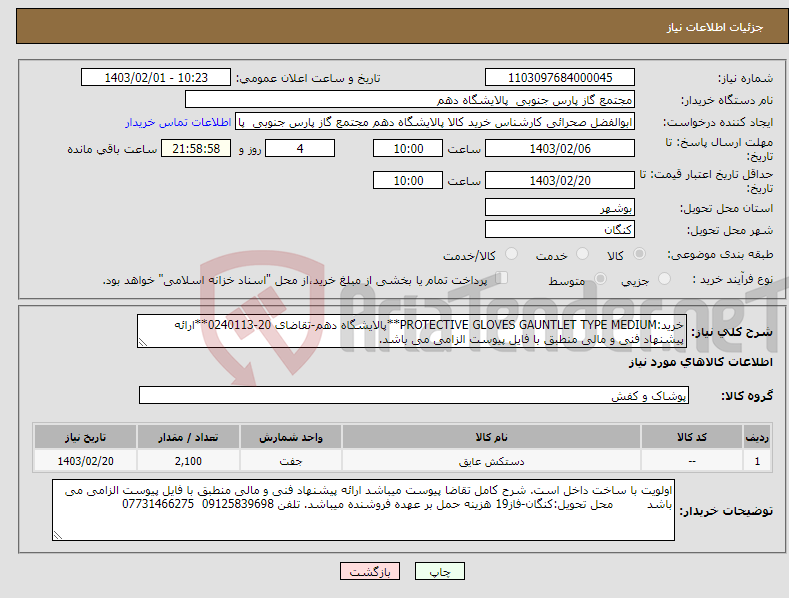Select the کالا radio button
789x598 pixels.
tap(639, 254)
